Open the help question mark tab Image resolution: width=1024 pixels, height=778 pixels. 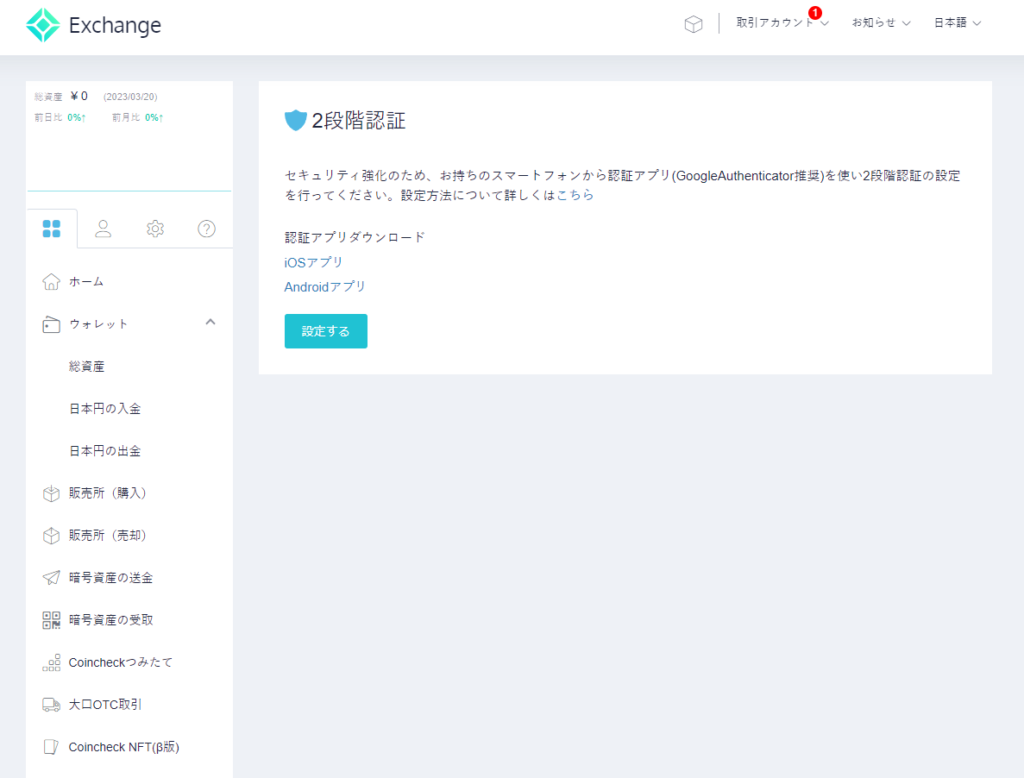click(207, 228)
